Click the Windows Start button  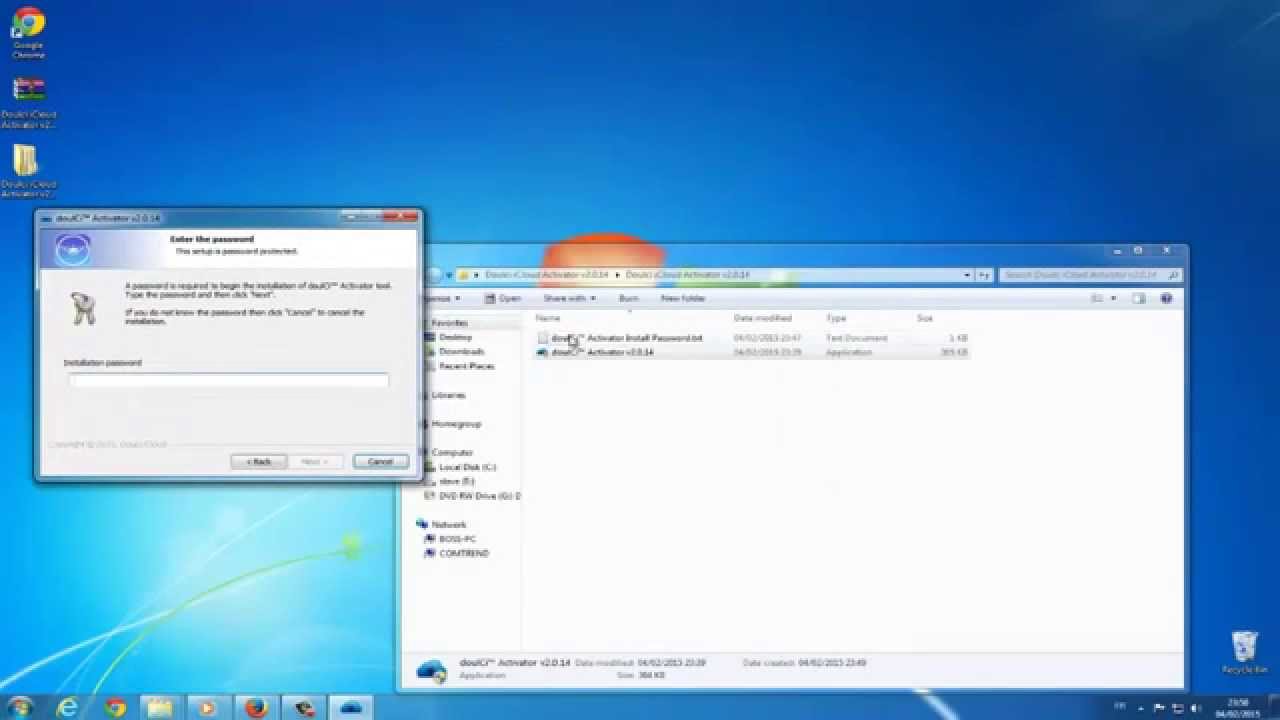pyautogui.click(x=19, y=708)
